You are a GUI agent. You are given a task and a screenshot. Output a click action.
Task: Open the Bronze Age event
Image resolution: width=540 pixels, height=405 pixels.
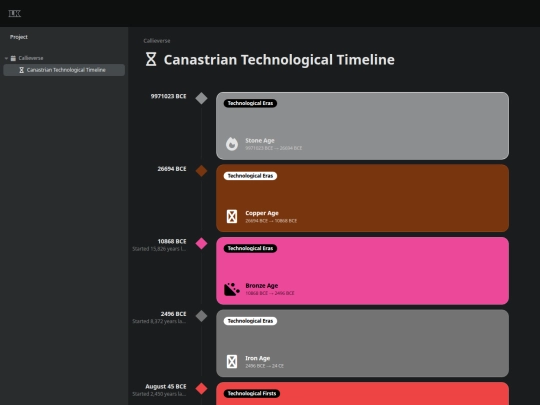[x=362, y=271]
